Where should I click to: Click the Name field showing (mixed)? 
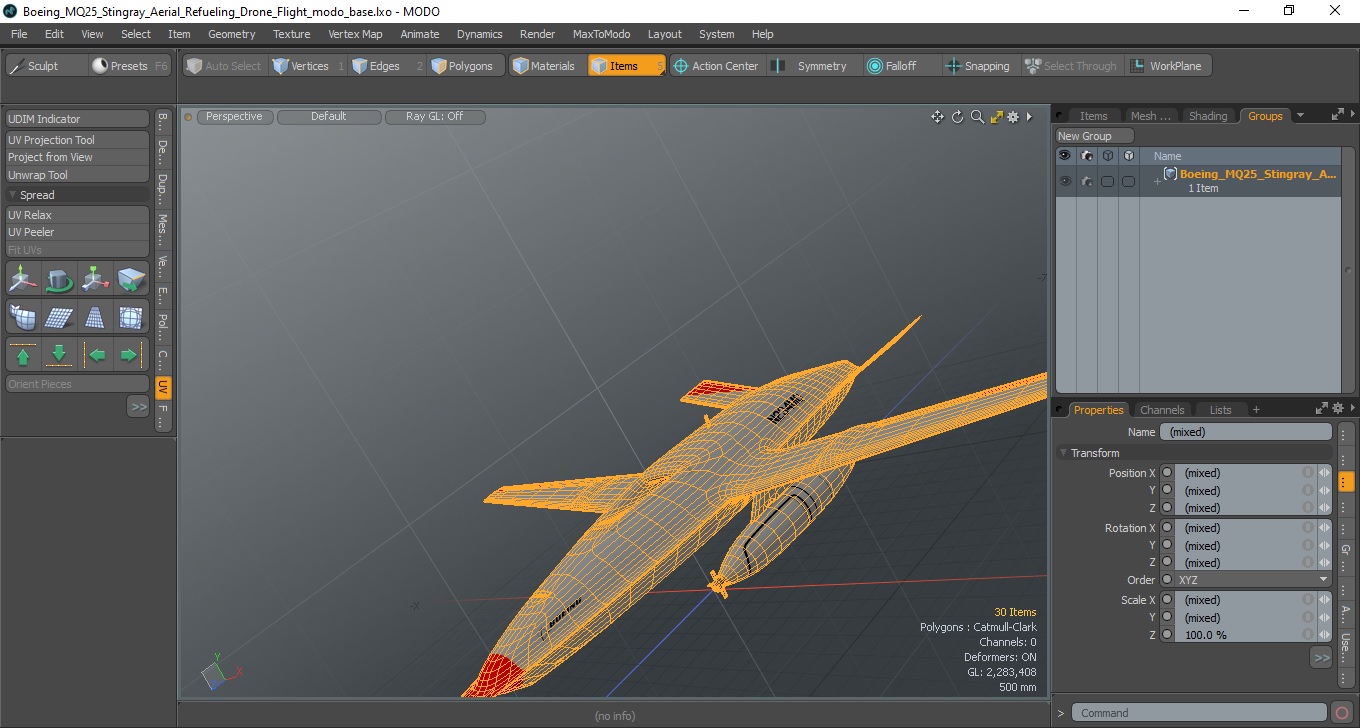pos(1245,432)
